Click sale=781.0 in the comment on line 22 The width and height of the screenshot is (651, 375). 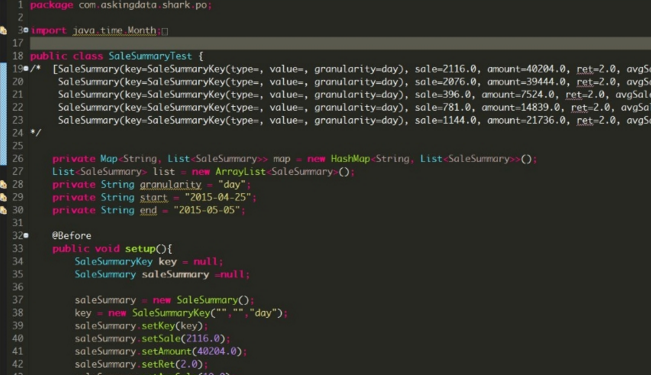(443, 108)
